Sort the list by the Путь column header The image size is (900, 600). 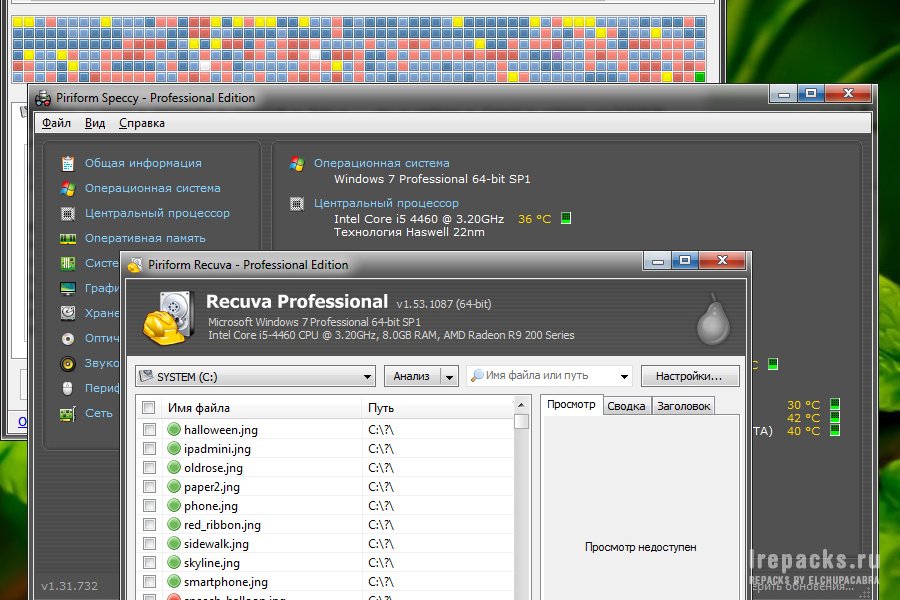(437, 408)
